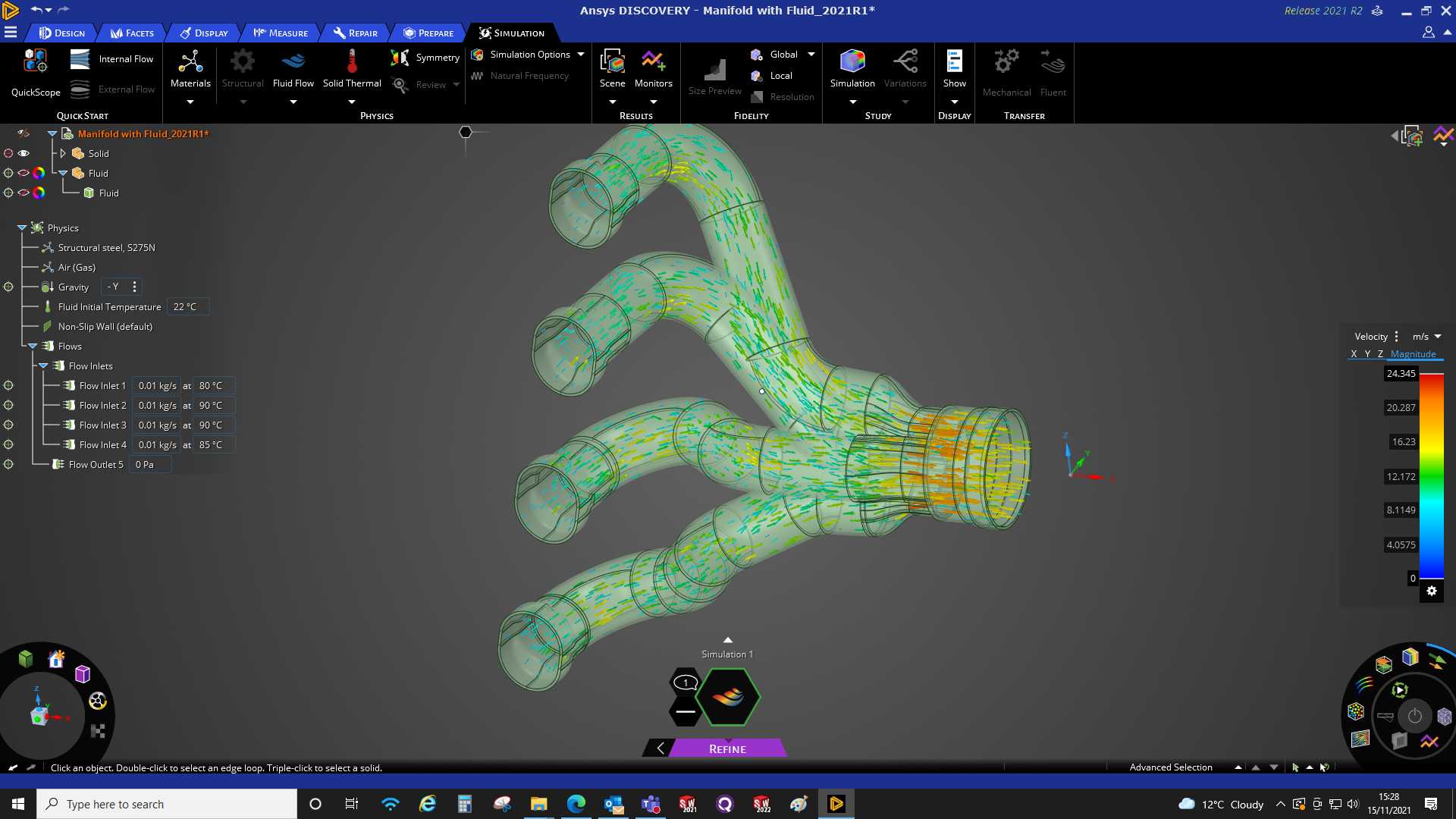The image size is (1456, 819).
Task: Click the Refine stage button
Action: click(727, 748)
